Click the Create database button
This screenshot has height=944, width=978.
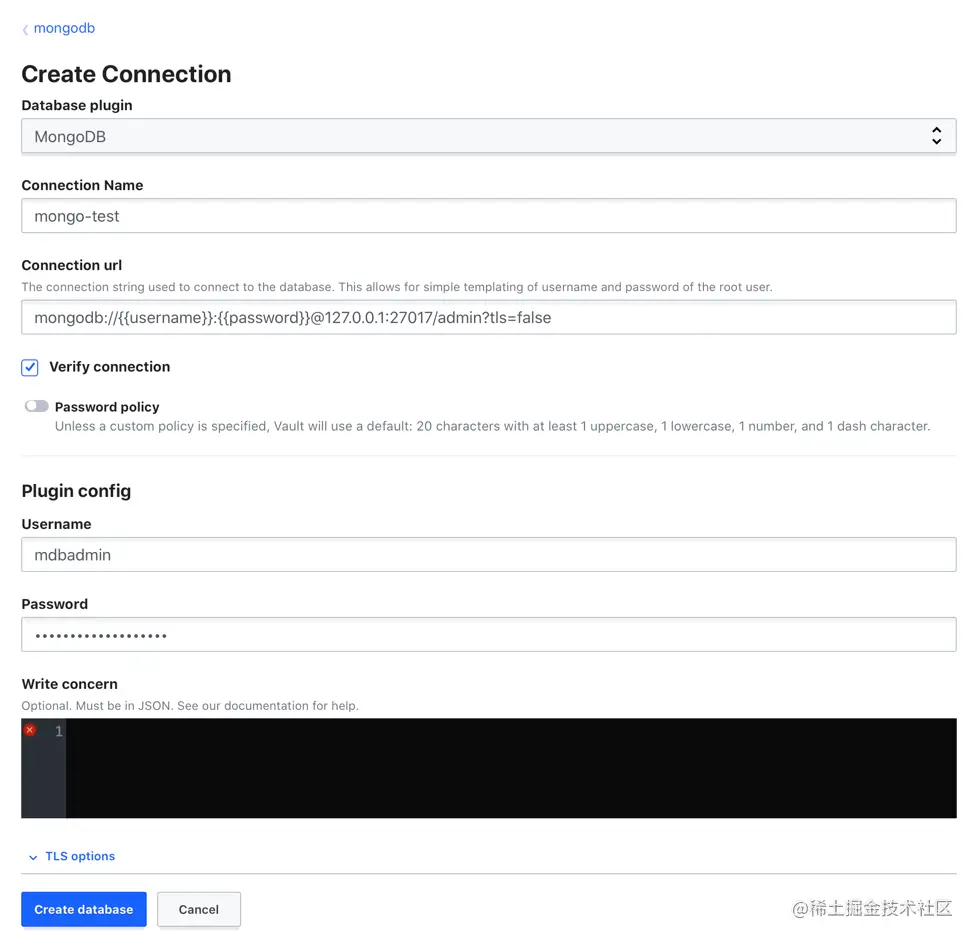84,909
